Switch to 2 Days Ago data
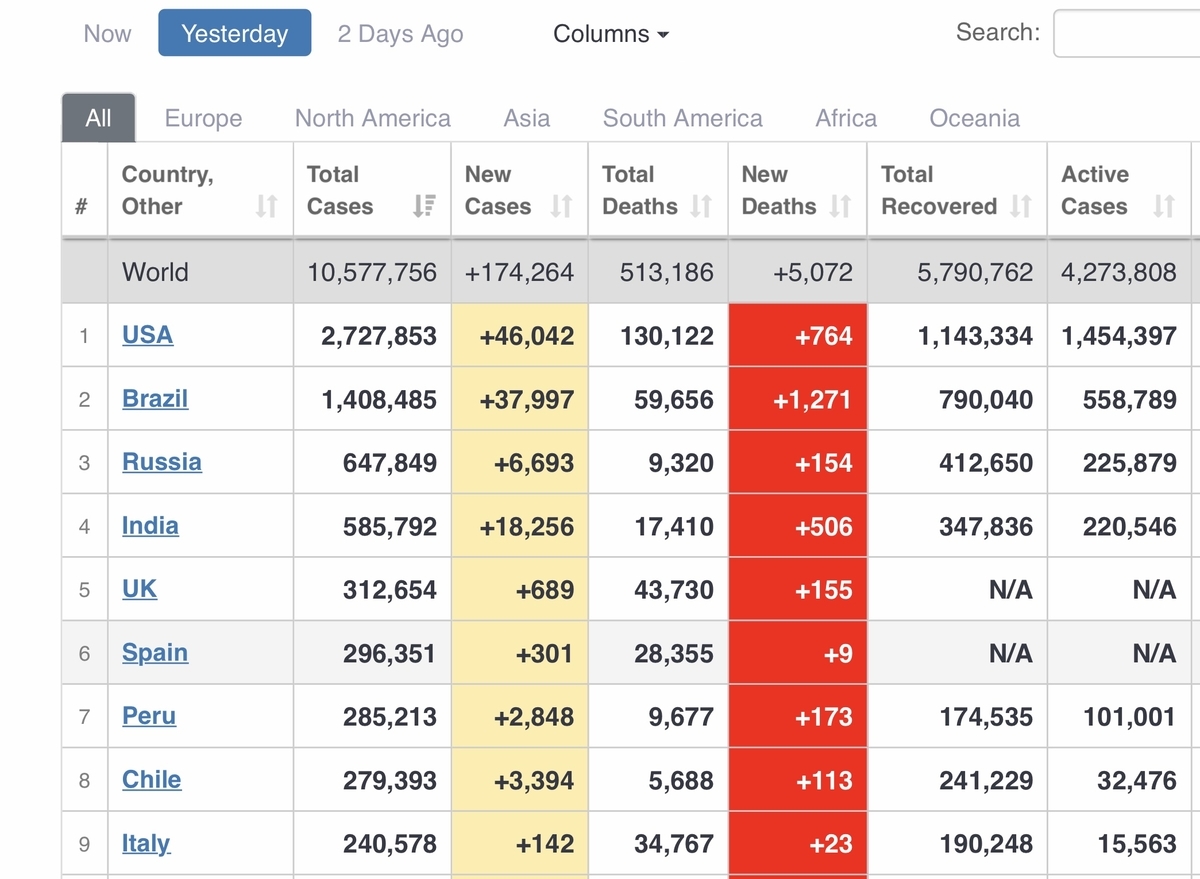1200x879 pixels. coord(400,34)
